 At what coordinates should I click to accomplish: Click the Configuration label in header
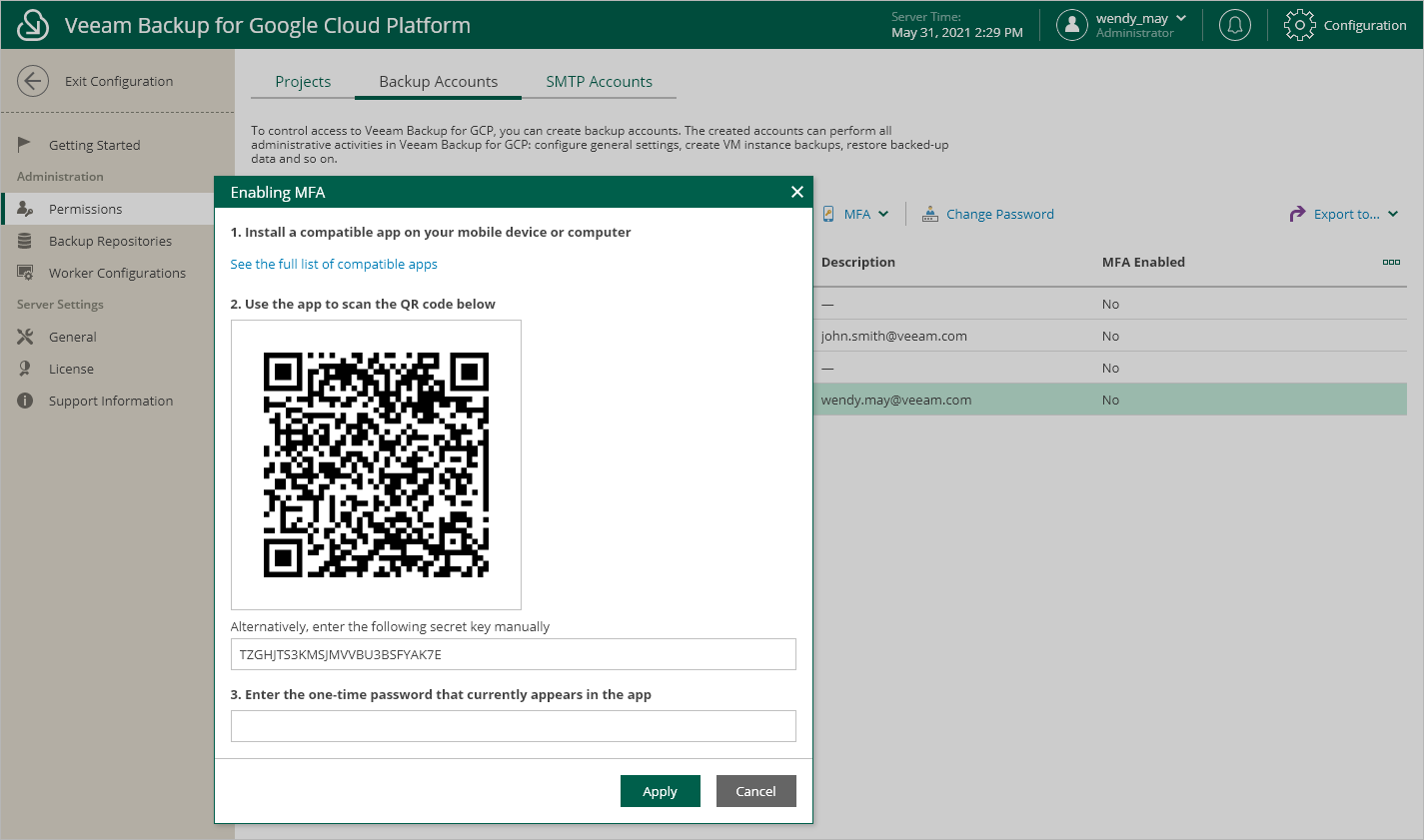[1365, 25]
